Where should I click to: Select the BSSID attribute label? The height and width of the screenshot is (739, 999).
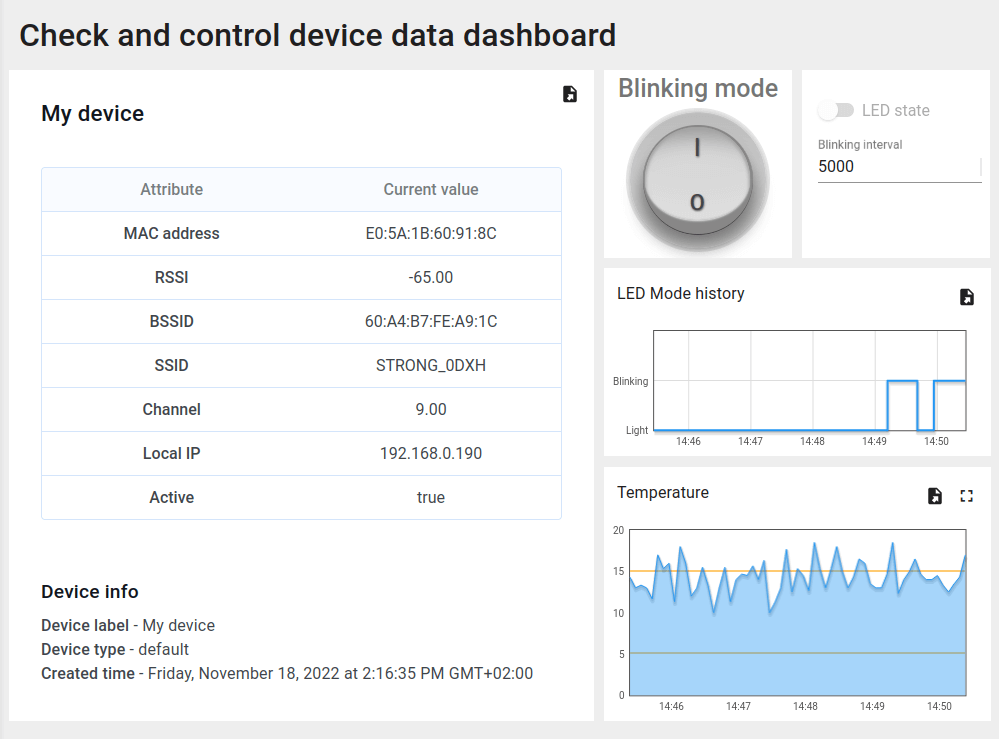171,321
